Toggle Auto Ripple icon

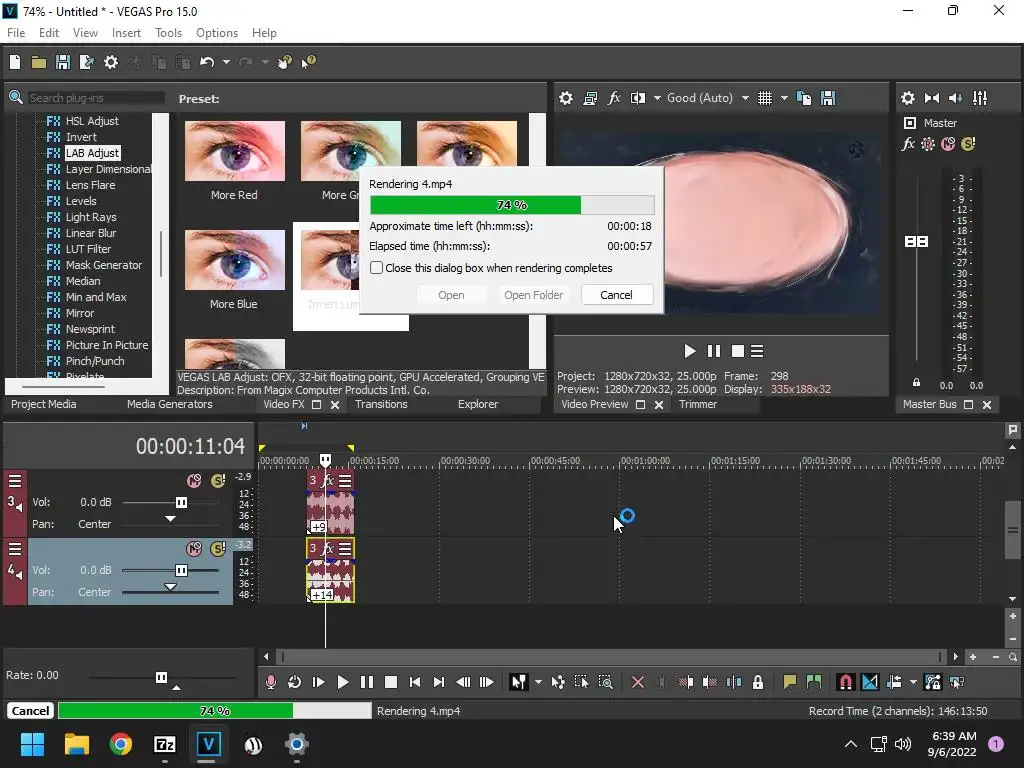[894, 682]
